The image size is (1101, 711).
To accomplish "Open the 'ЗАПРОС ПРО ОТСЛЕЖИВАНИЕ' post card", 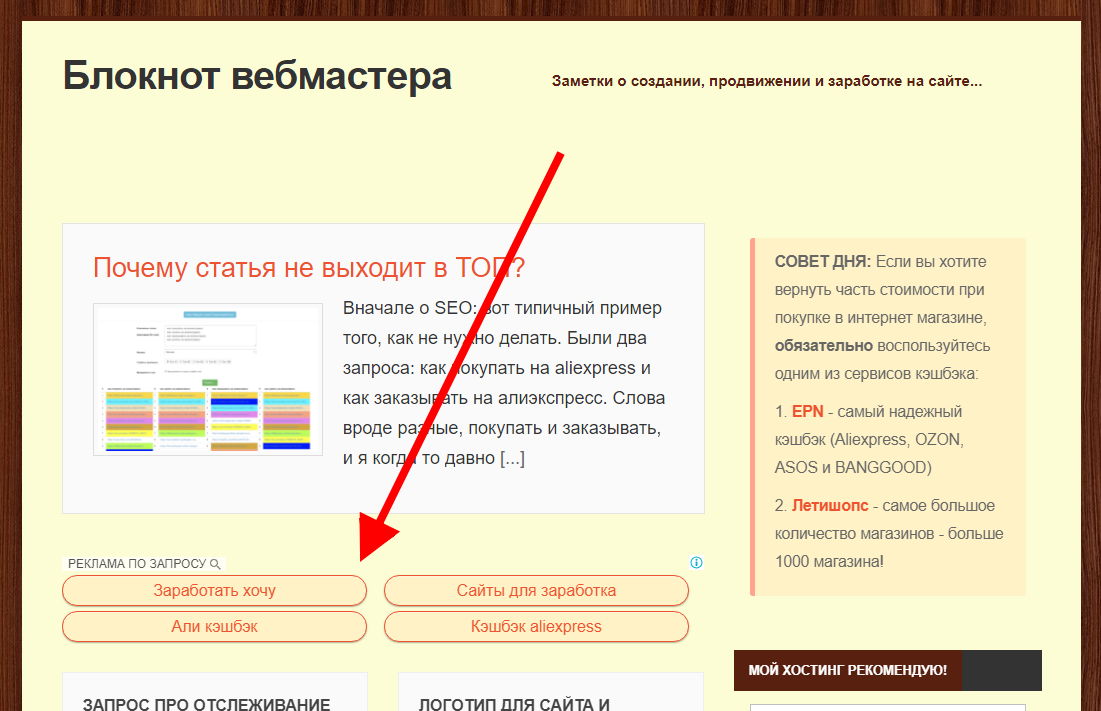I will point(214,692).
